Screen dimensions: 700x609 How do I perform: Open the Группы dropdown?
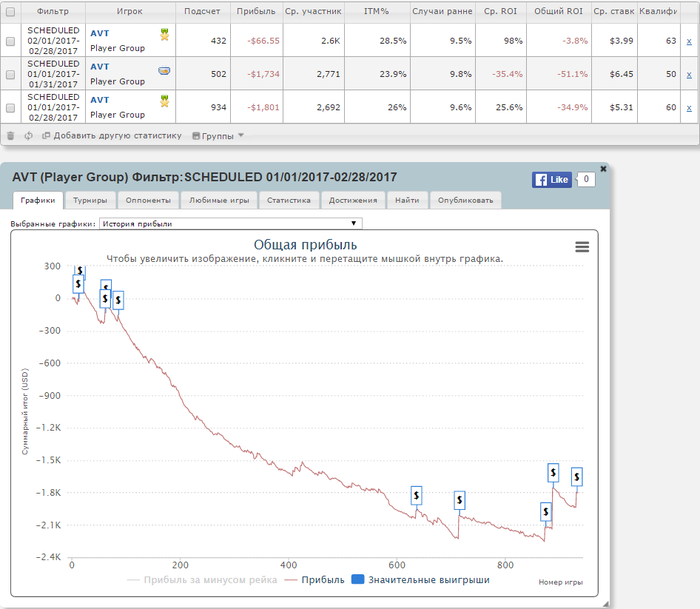tap(218, 136)
